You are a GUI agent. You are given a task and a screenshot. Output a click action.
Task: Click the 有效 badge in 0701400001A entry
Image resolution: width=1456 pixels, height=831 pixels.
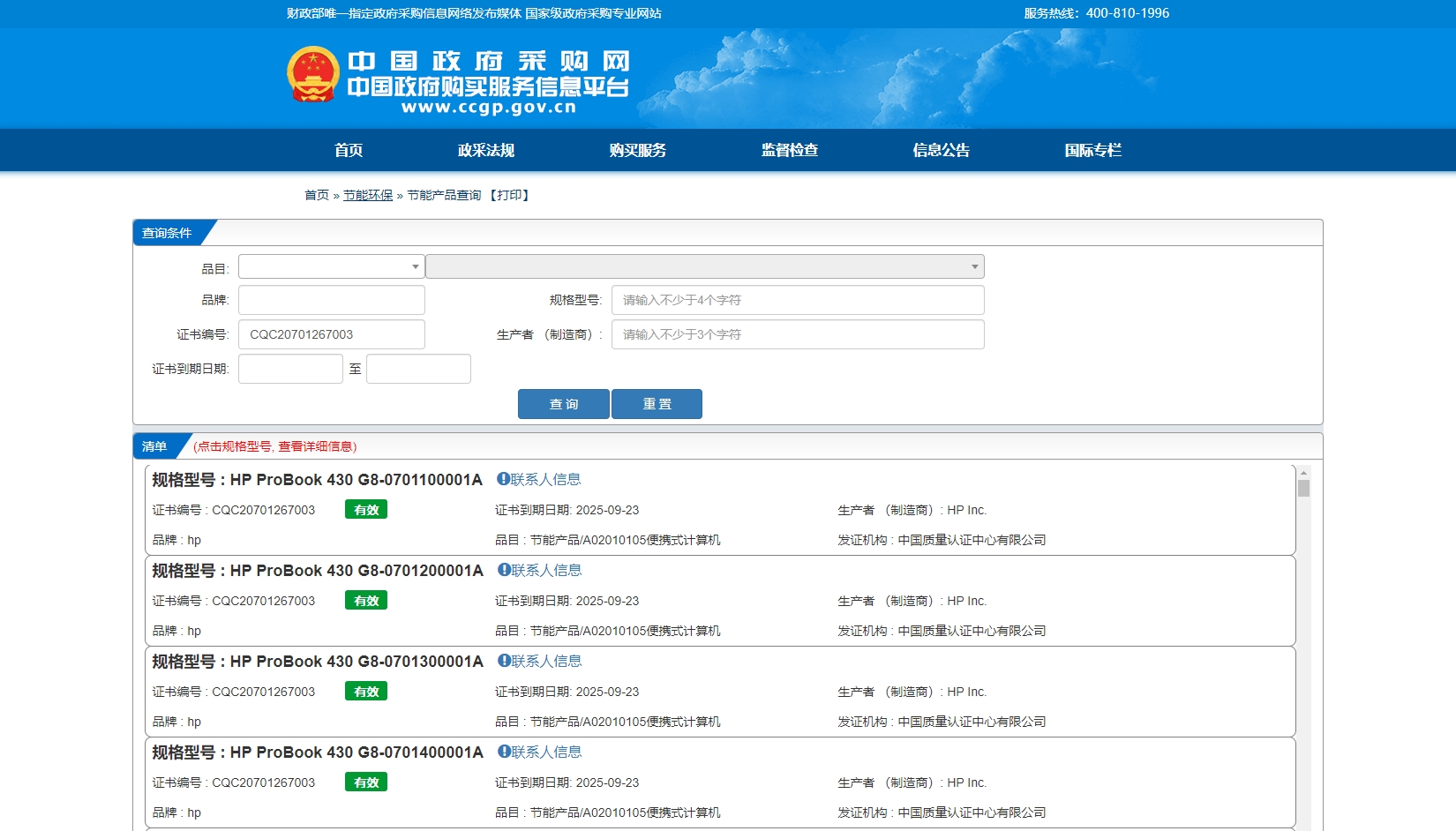pos(366,782)
